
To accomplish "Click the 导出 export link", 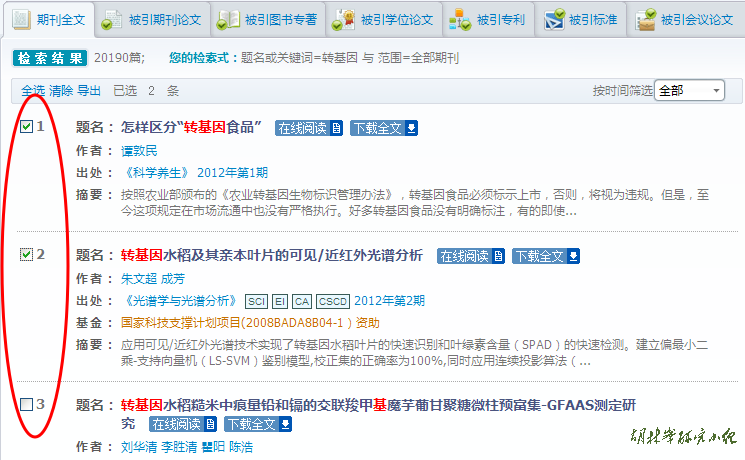I will [x=89, y=91].
